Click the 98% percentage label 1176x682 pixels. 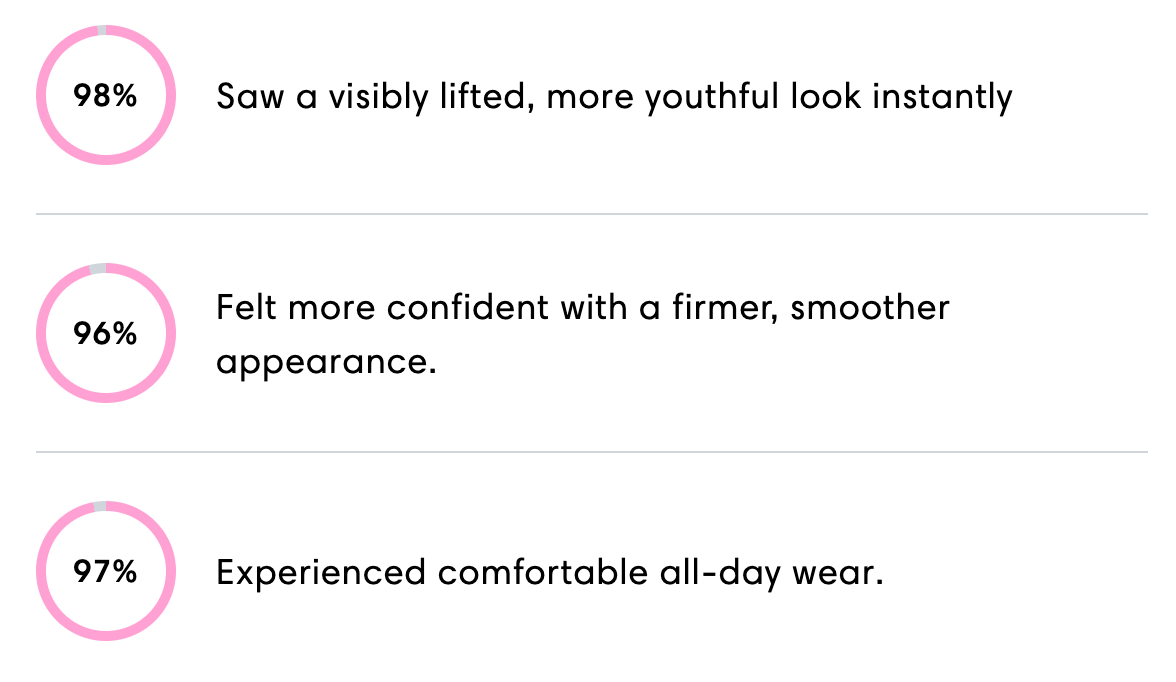105,95
